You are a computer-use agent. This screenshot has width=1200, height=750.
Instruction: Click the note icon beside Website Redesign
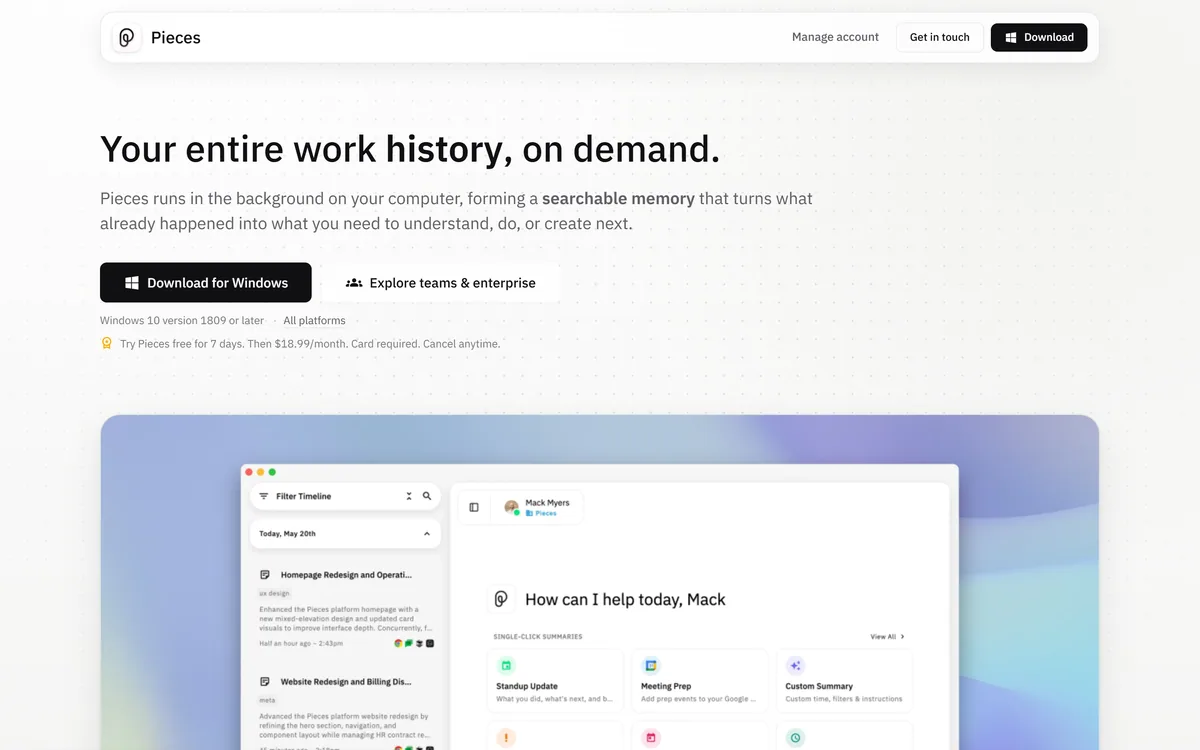tap(265, 682)
